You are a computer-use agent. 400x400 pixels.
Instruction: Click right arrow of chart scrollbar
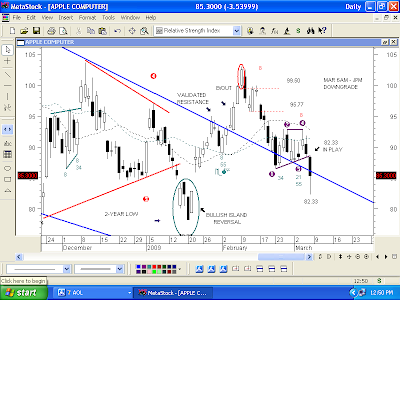(x=309, y=257)
